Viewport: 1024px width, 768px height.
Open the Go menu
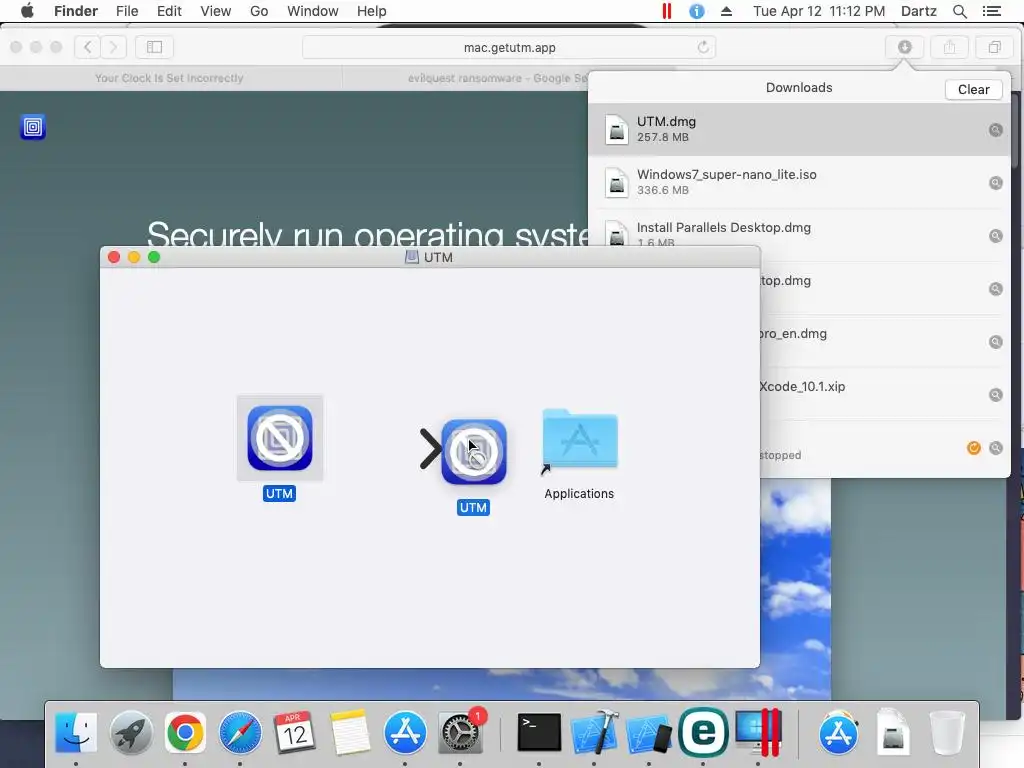tap(259, 11)
